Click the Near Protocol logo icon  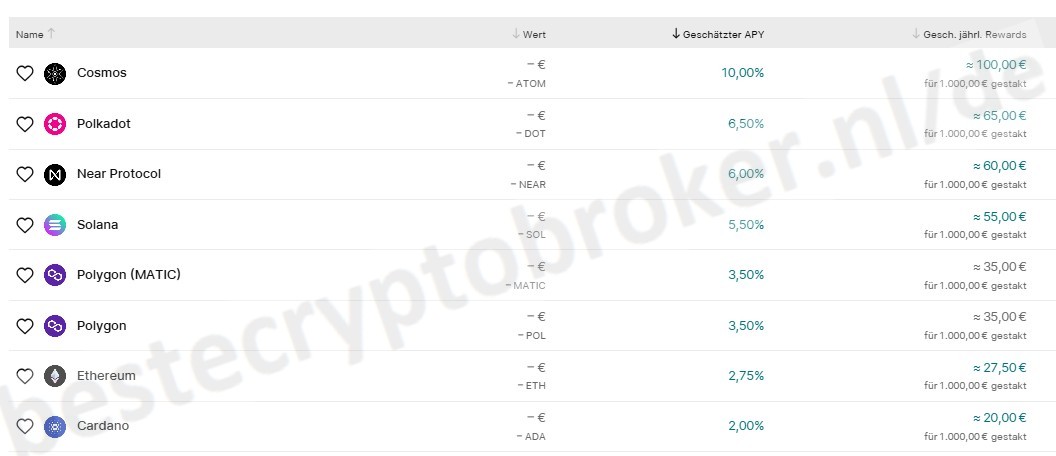point(55,174)
